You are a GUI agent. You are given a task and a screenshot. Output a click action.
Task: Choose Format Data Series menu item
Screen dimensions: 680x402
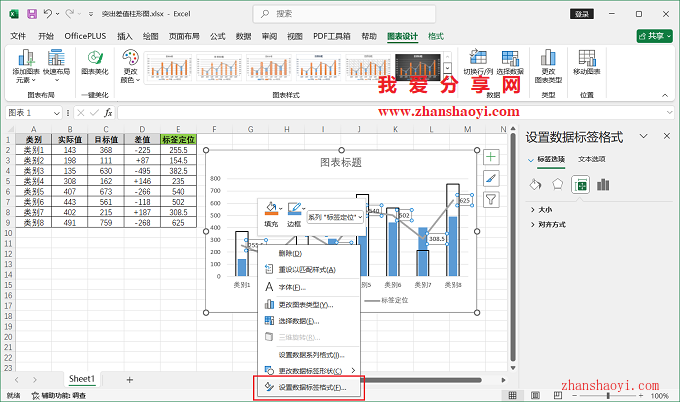tap(310, 355)
